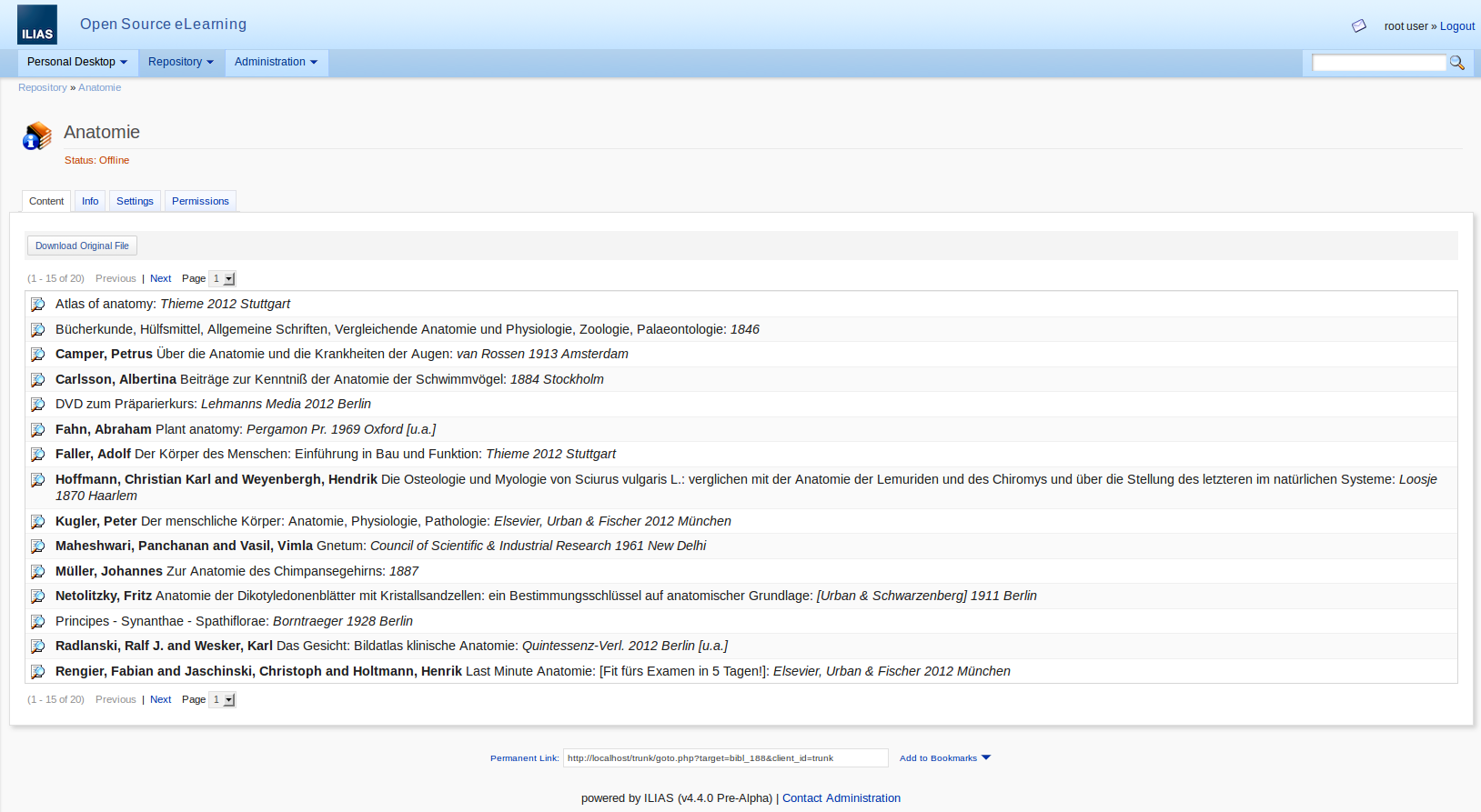This screenshot has height=812, width=1481.
Task: Open details icon for Kugler, Peter entry
Action: pos(37,522)
